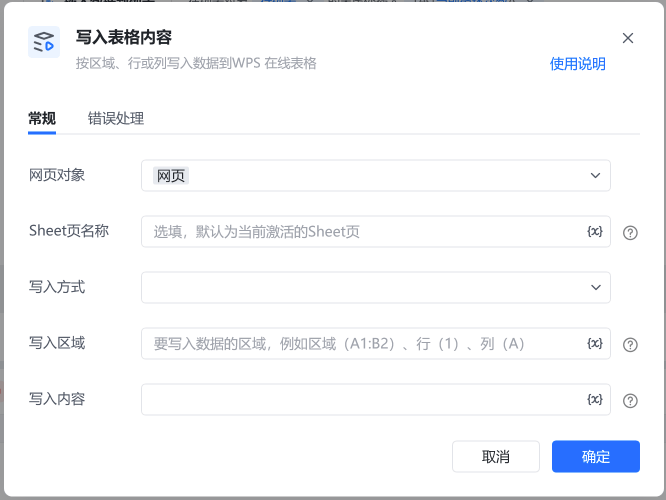This screenshot has height=500, width=666.
Task: Click the 写入表格内容 dialog title
Action: tap(124, 37)
